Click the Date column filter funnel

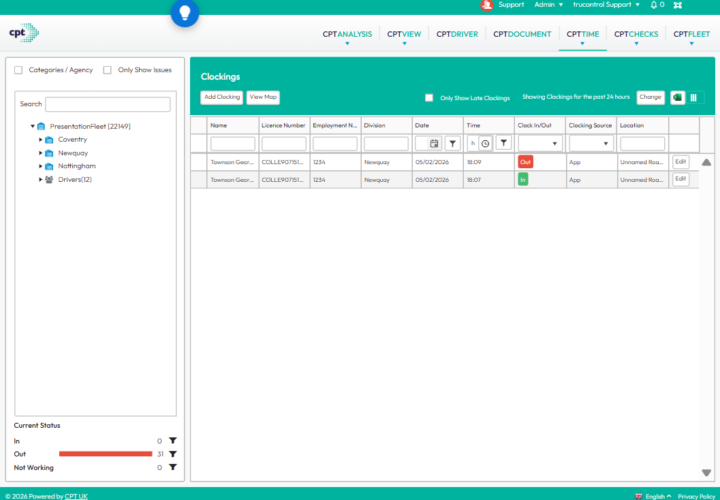452,144
